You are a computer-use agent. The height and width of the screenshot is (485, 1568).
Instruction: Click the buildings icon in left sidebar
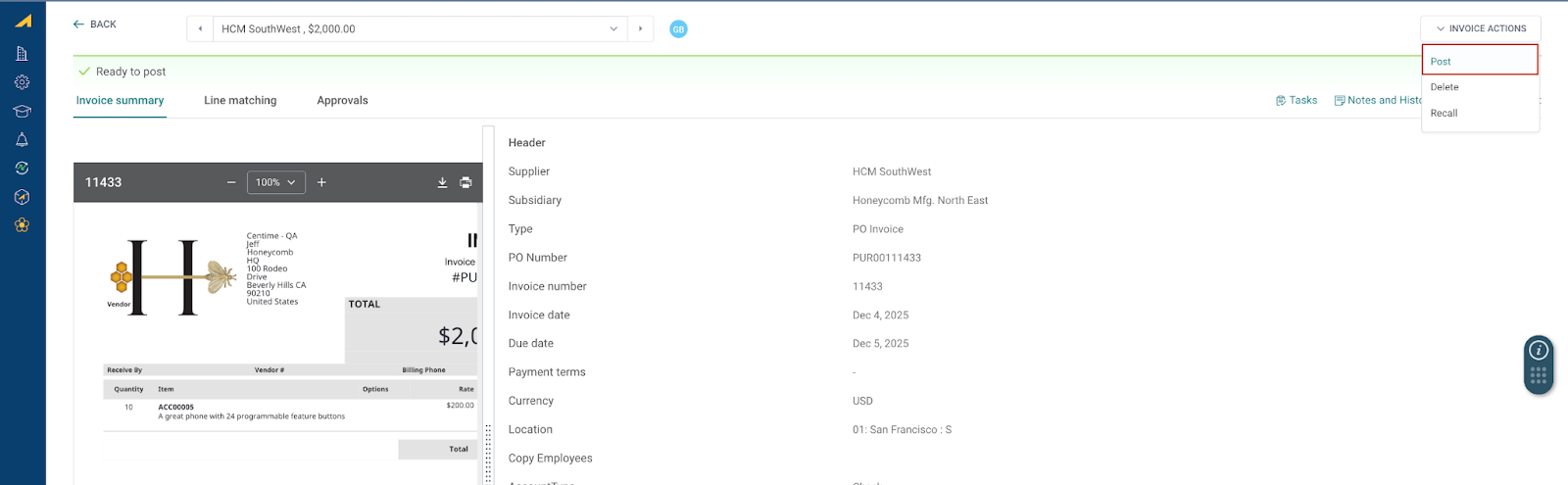tap(22, 54)
